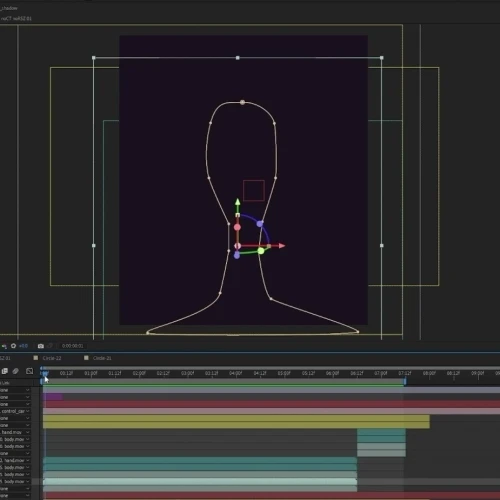
Task: Click the green rotation dot on the gizmo
Action: [261, 251]
